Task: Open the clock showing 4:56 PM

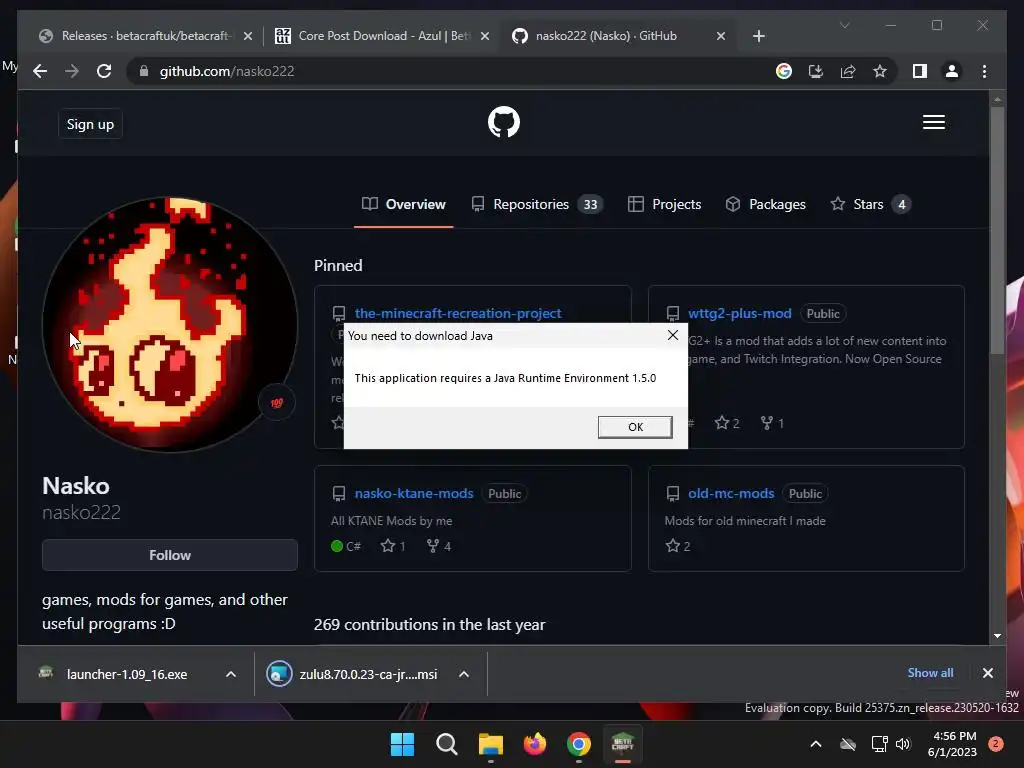Action: [953, 744]
